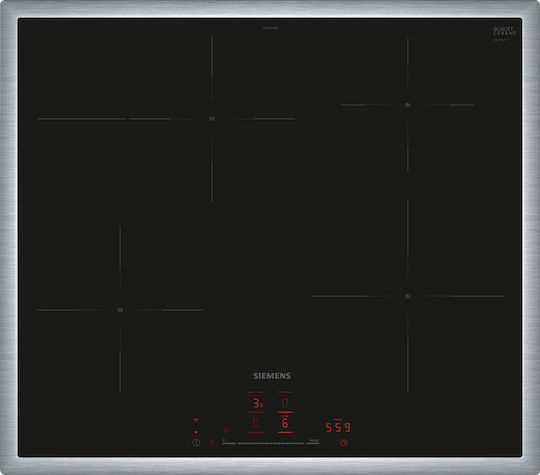
Task: Tap the 5:59 timer display
Action: (338, 427)
